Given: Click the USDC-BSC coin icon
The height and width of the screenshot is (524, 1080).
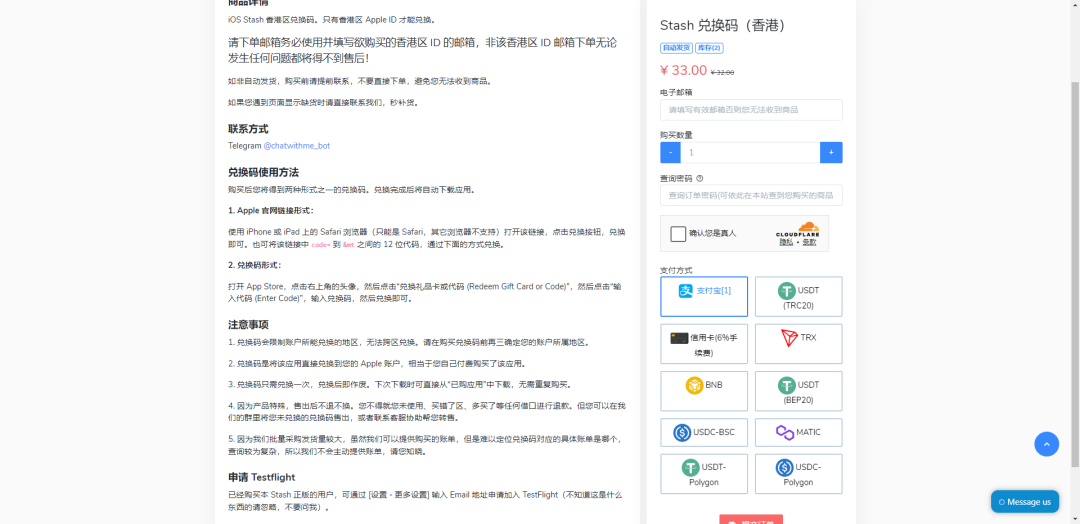Looking at the screenshot, I should pos(682,432).
